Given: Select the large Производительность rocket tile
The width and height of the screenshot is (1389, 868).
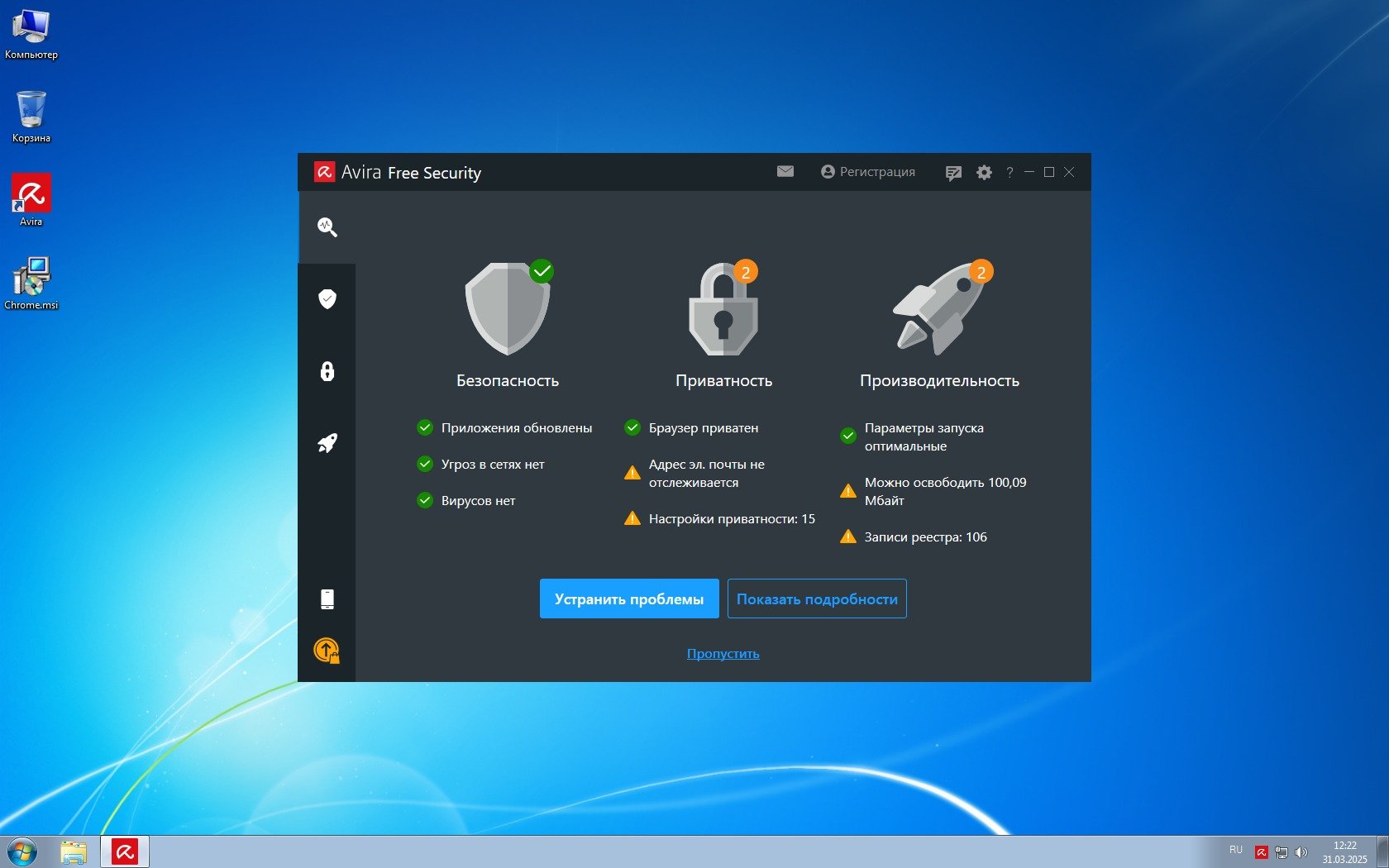Looking at the screenshot, I should coord(939,310).
